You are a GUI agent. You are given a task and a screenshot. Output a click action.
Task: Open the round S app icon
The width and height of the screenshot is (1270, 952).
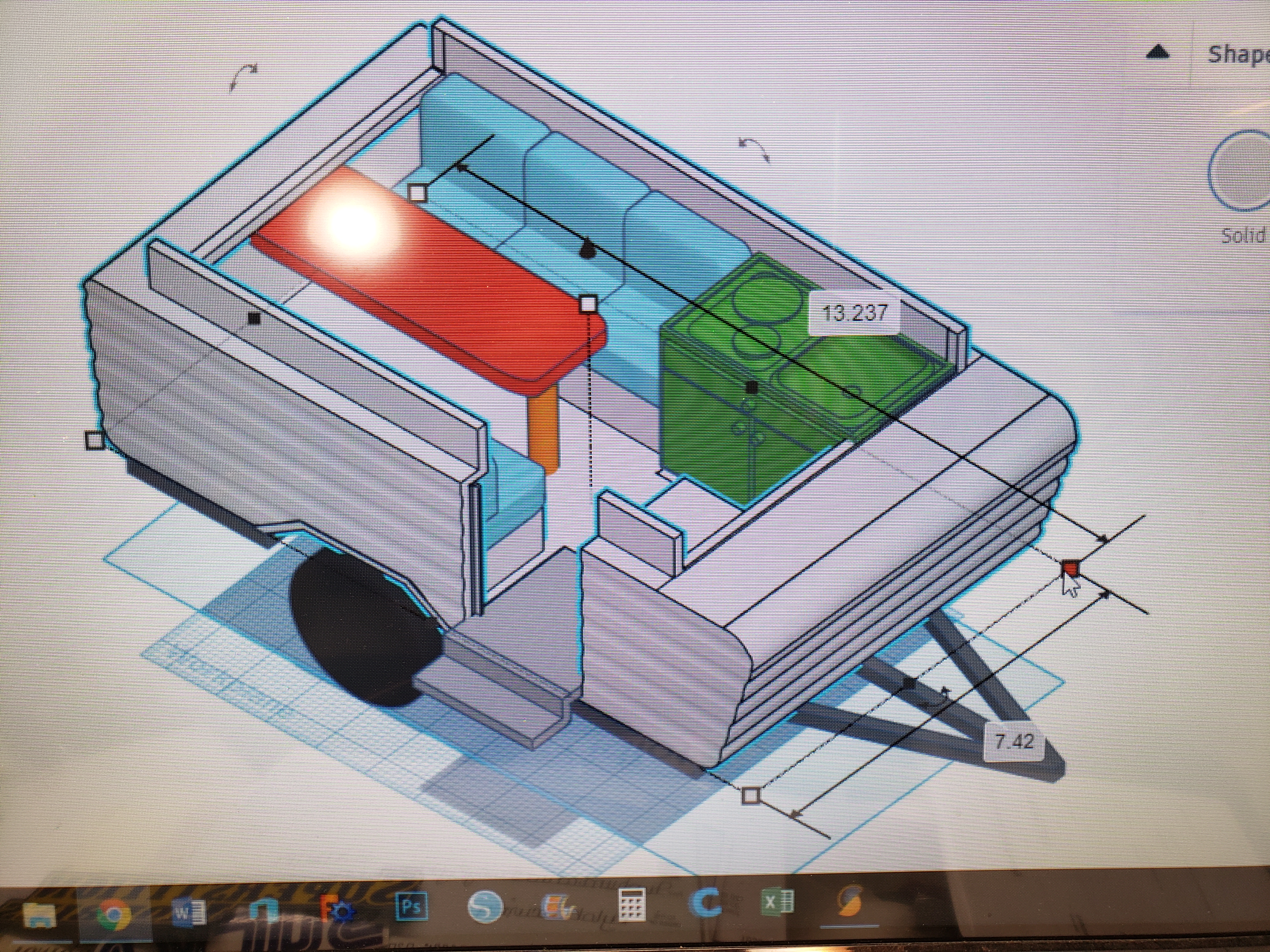(x=486, y=907)
